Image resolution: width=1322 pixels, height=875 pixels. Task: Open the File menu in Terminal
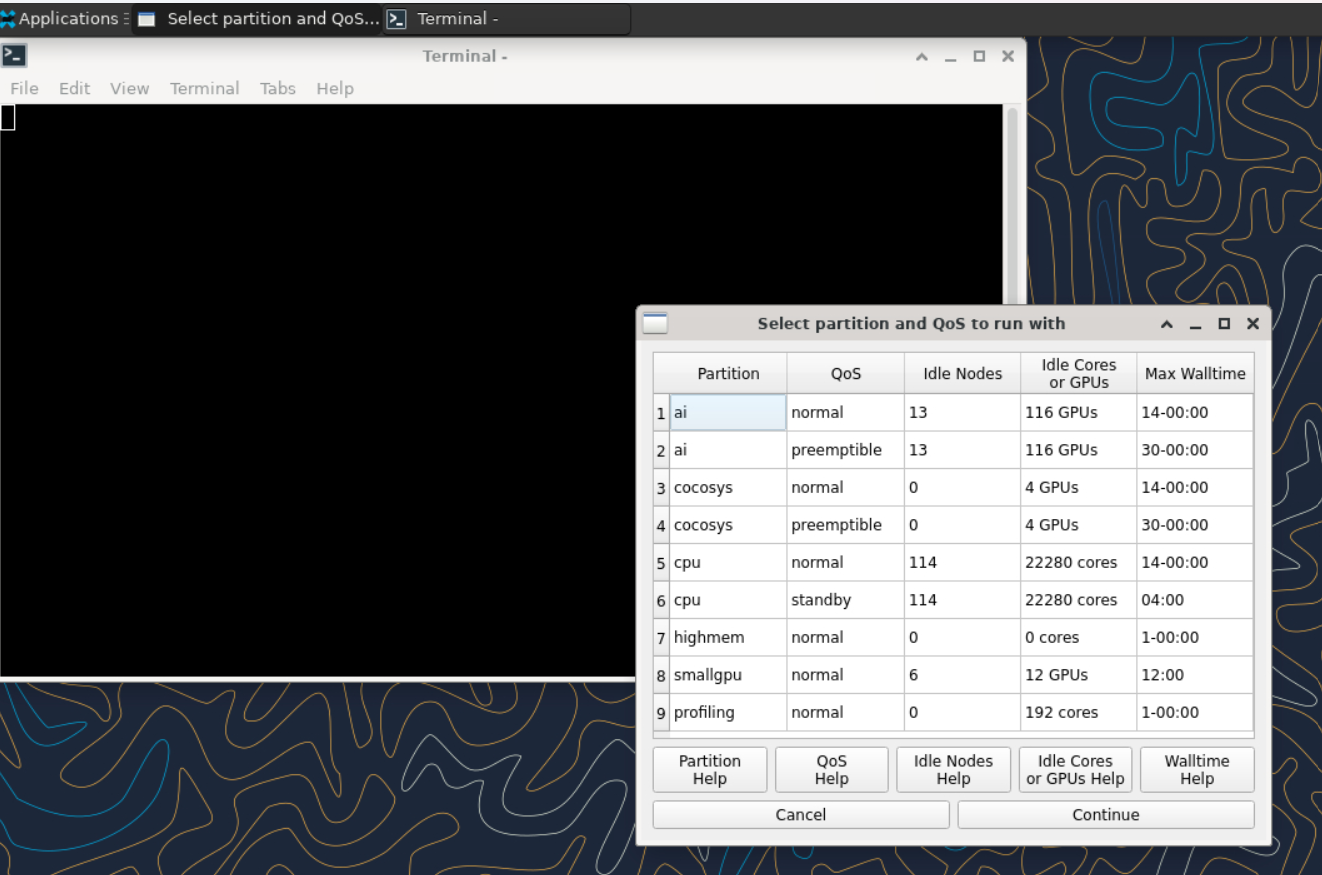click(x=24, y=88)
